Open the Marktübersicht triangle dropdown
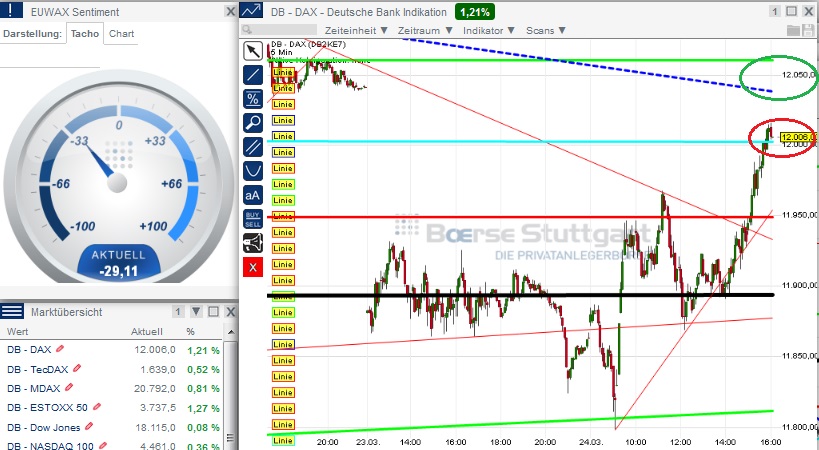 (196, 312)
